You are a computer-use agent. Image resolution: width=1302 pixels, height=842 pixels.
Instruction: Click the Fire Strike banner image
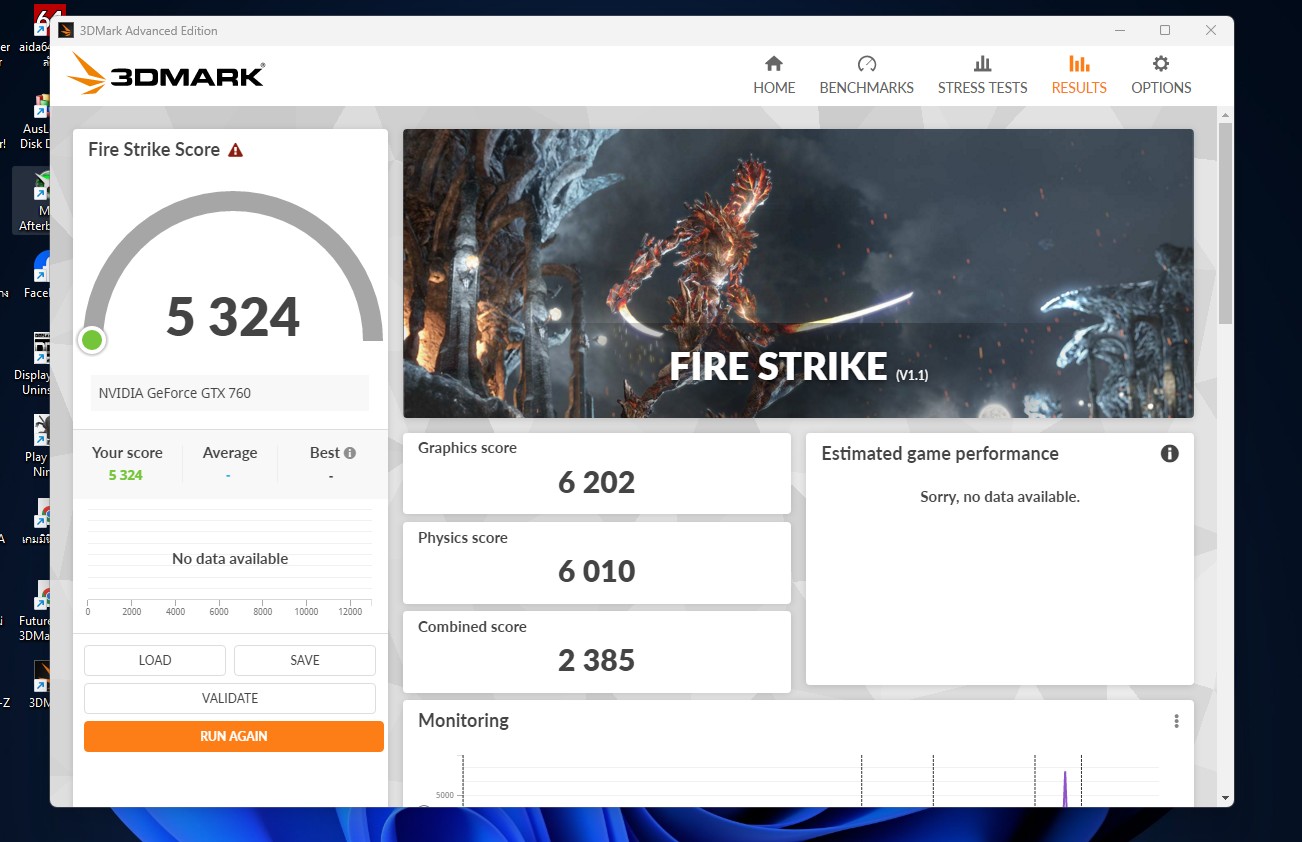(x=798, y=273)
